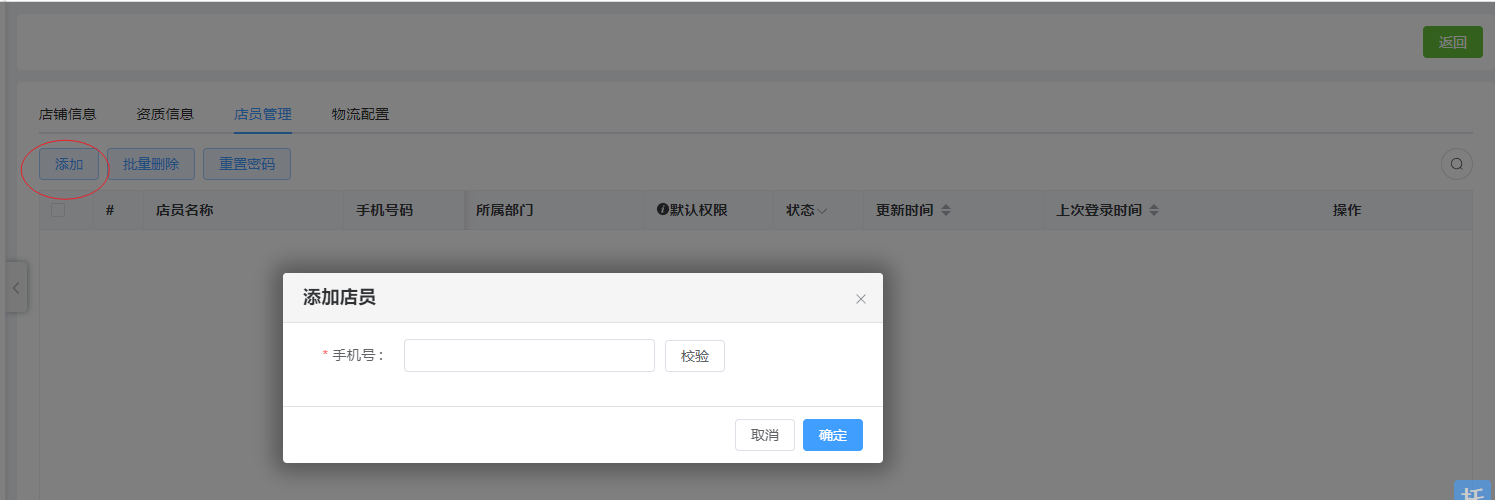Click the # column header
This screenshot has width=1495, height=500.
click(110, 210)
